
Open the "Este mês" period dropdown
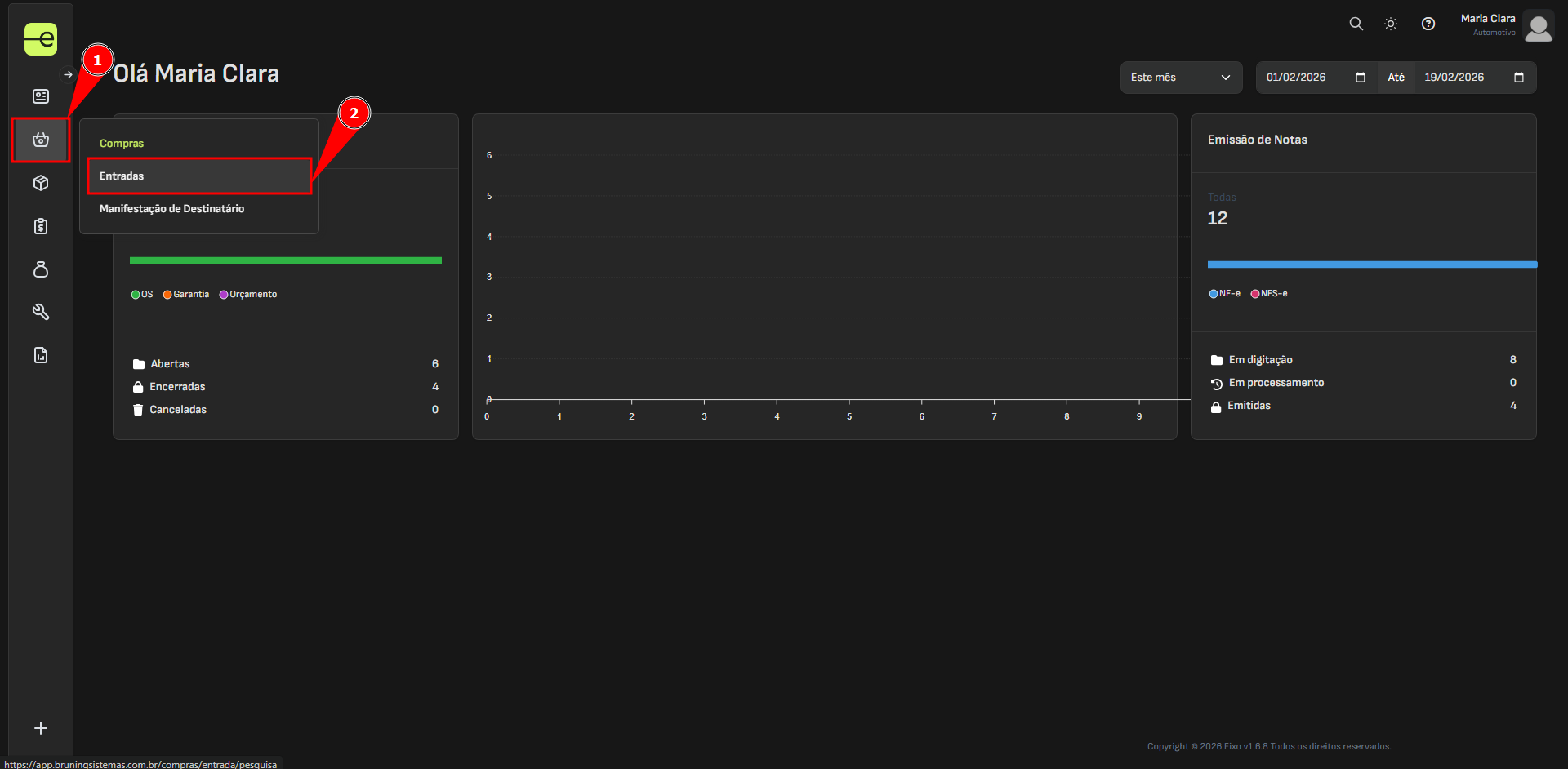tap(1180, 78)
